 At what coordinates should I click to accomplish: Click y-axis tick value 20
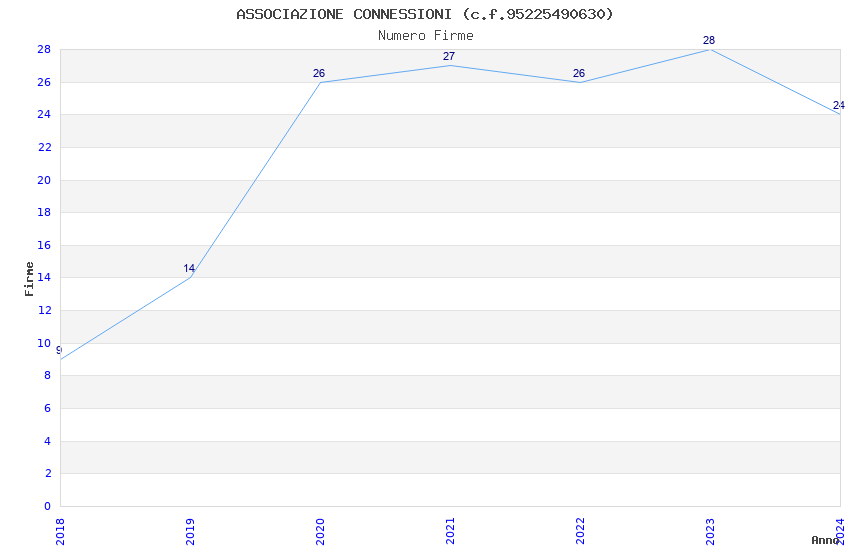(x=44, y=180)
